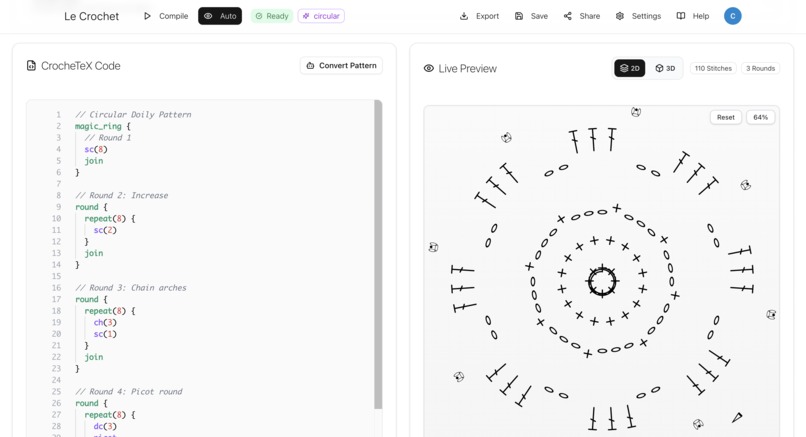This screenshot has width=806, height=437.
Task: Click the Settings gear icon
Action: coord(620,16)
